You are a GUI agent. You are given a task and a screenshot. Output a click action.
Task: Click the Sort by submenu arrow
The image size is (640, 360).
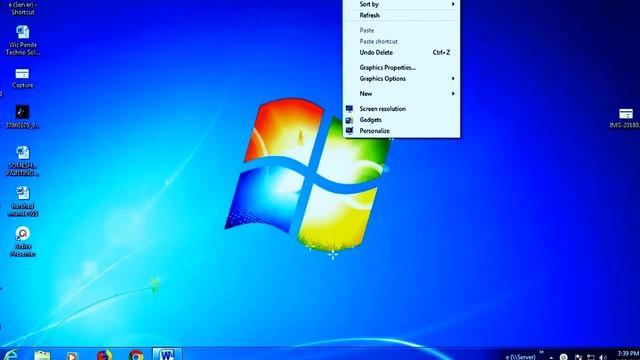pyautogui.click(x=453, y=4)
